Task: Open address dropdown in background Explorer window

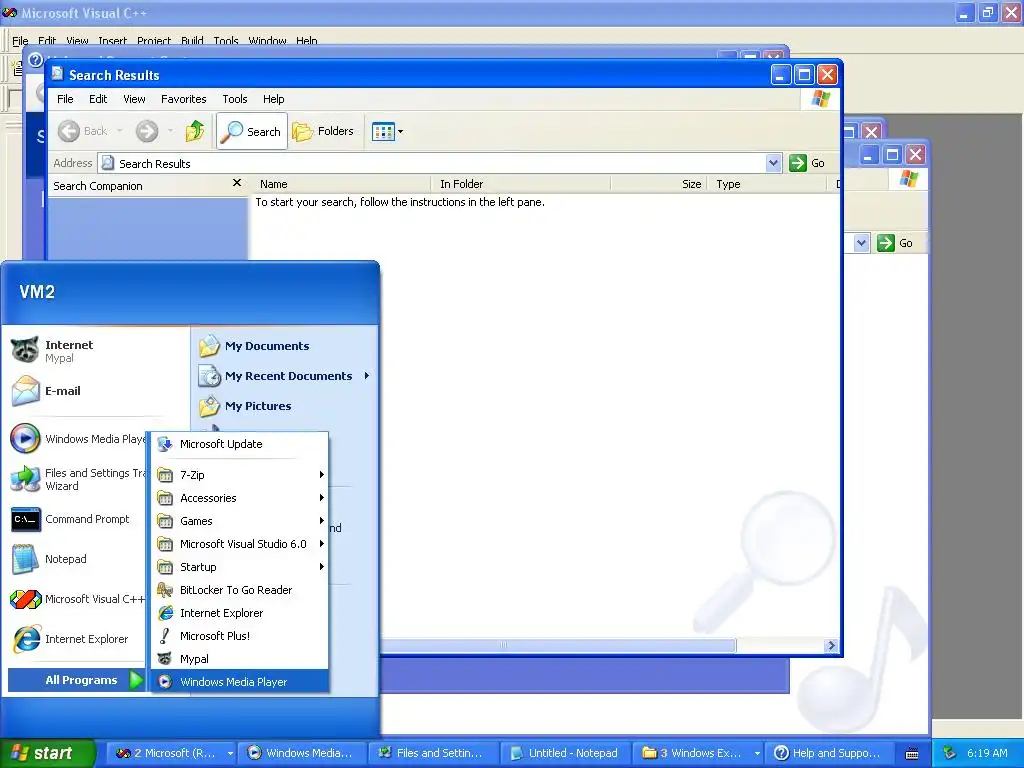Action: 861,243
